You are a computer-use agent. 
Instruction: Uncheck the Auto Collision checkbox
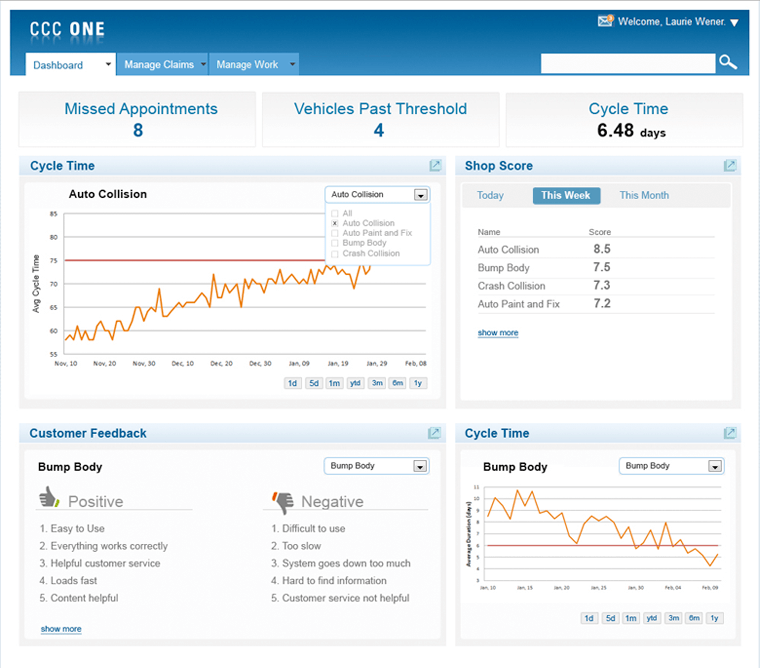(334, 223)
